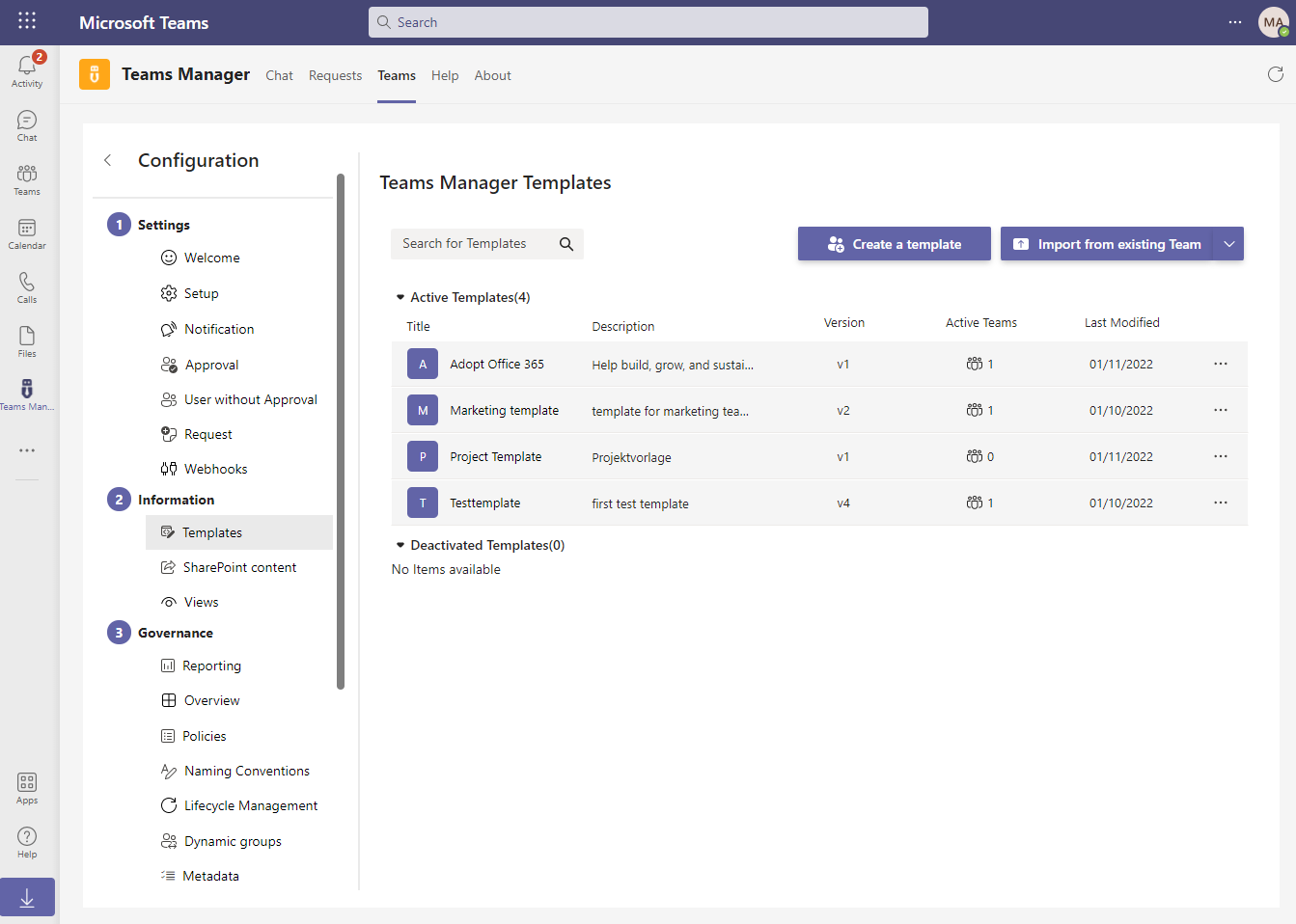This screenshot has height=924, width=1296.
Task: Open User without Approval settings
Action: coord(239,399)
